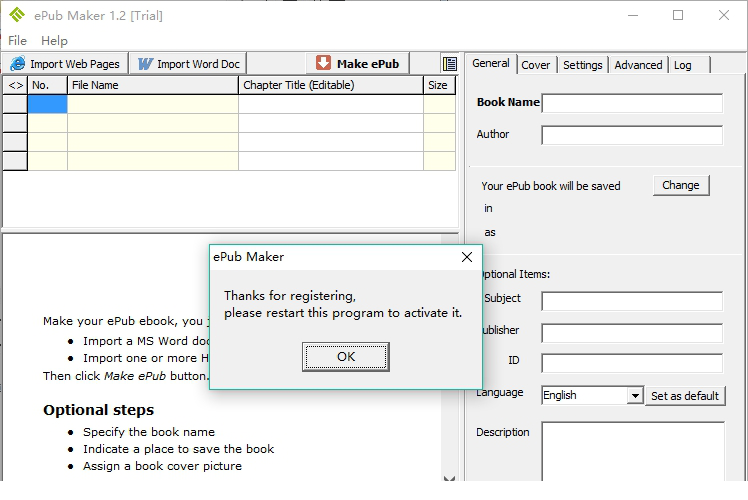Image resolution: width=748 pixels, height=500 pixels.
Task: Maximize the ePub Maker window
Action: point(678,15)
